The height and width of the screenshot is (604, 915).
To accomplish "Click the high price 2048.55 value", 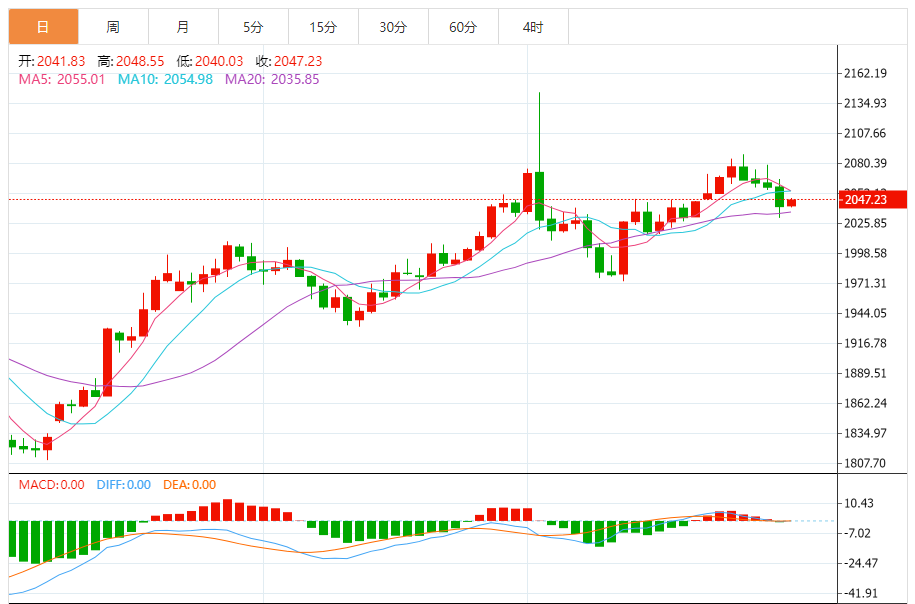I will 140,61.
